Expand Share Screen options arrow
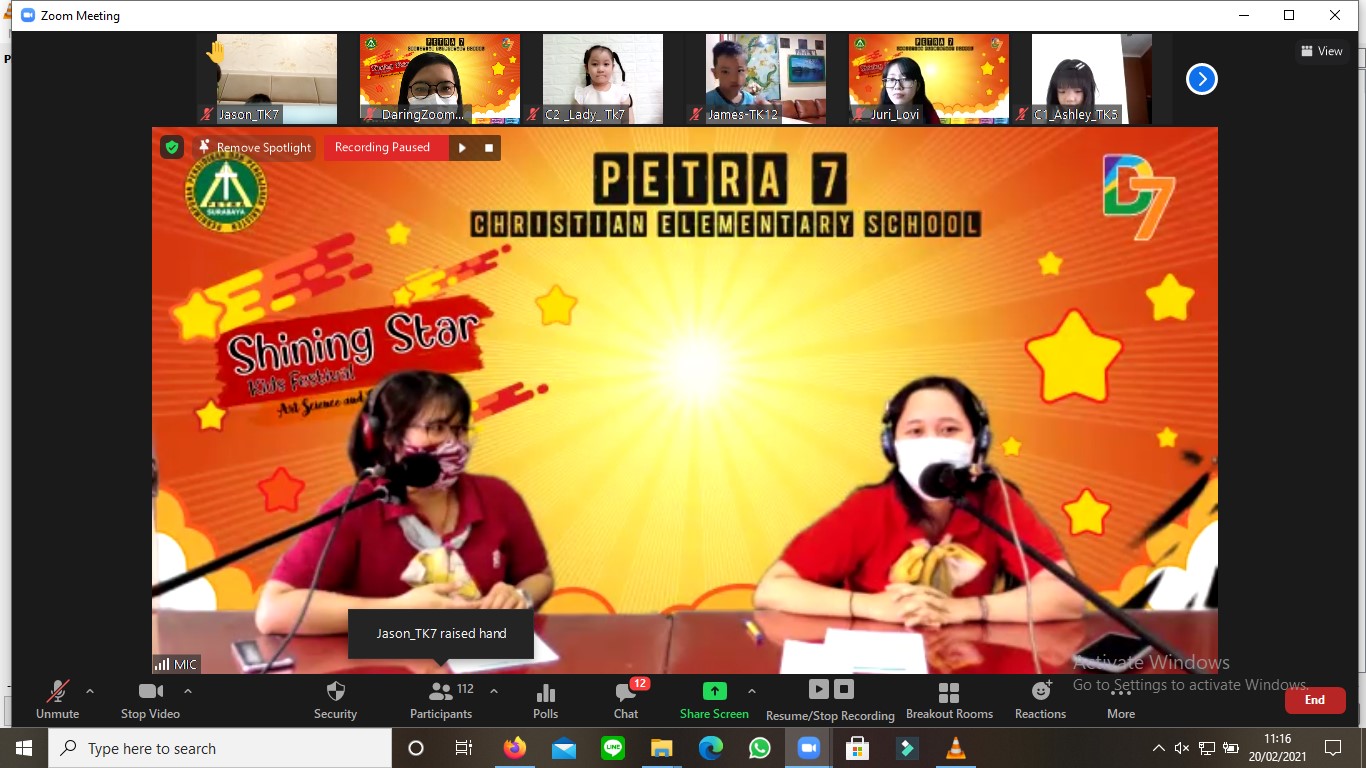The height and width of the screenshot is (768, 1366). click(751, 691)
